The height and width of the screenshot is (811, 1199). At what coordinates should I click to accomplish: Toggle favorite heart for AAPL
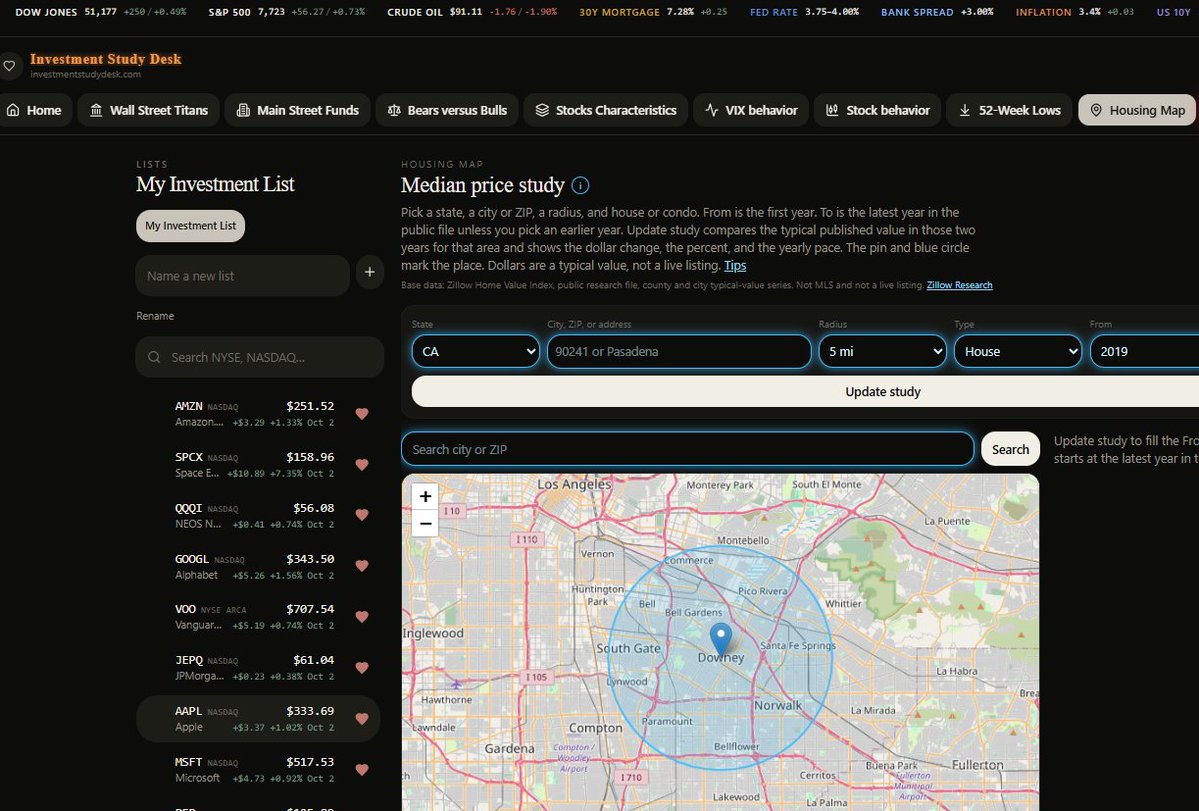[x=362, y=719]
